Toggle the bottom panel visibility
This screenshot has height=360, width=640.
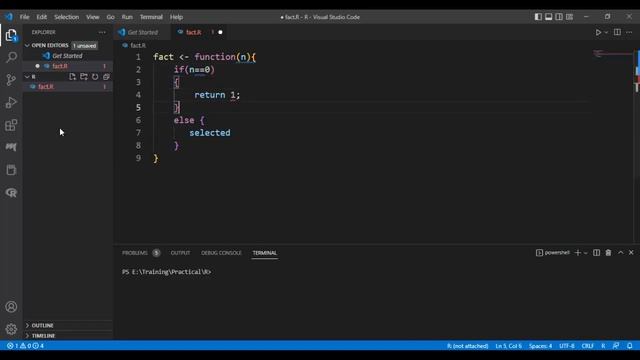tap(549, 17)
